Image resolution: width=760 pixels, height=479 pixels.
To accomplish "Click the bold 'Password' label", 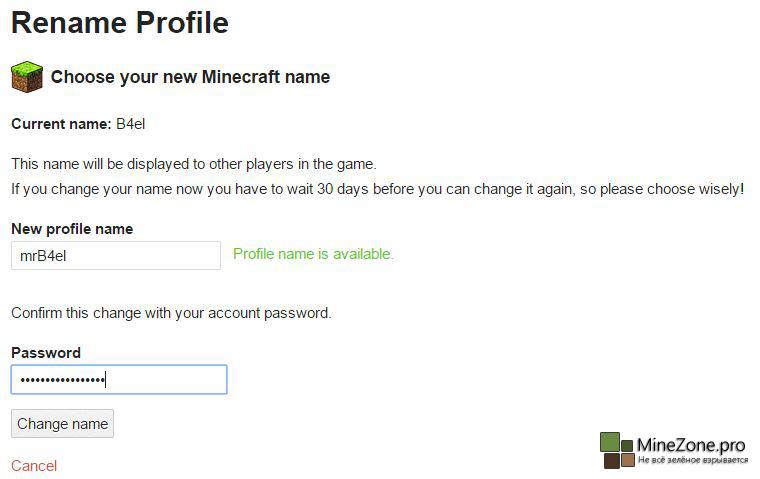I will tap(46, 353).
